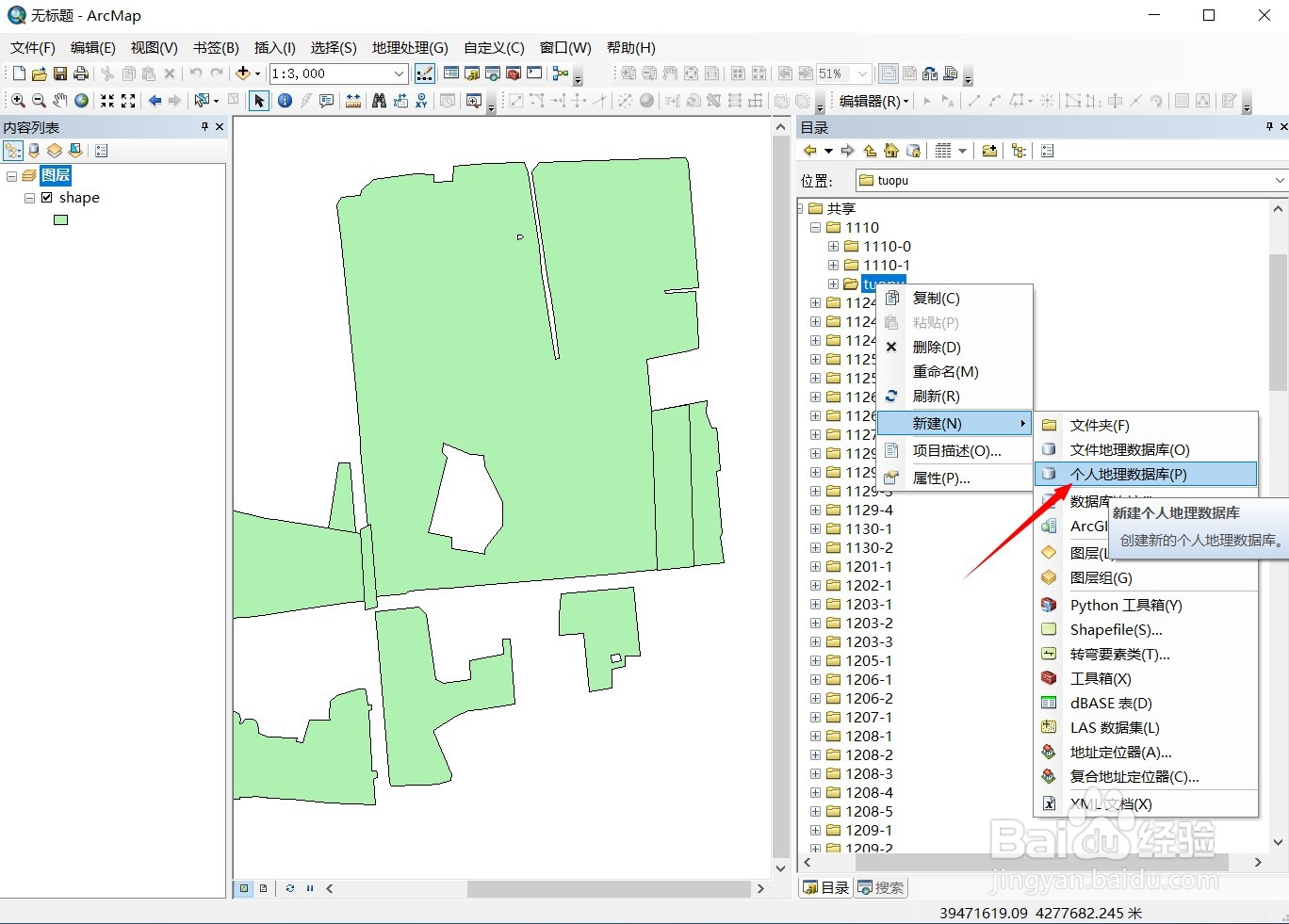Click 属性(P)... in the context menu

(955, 478)
